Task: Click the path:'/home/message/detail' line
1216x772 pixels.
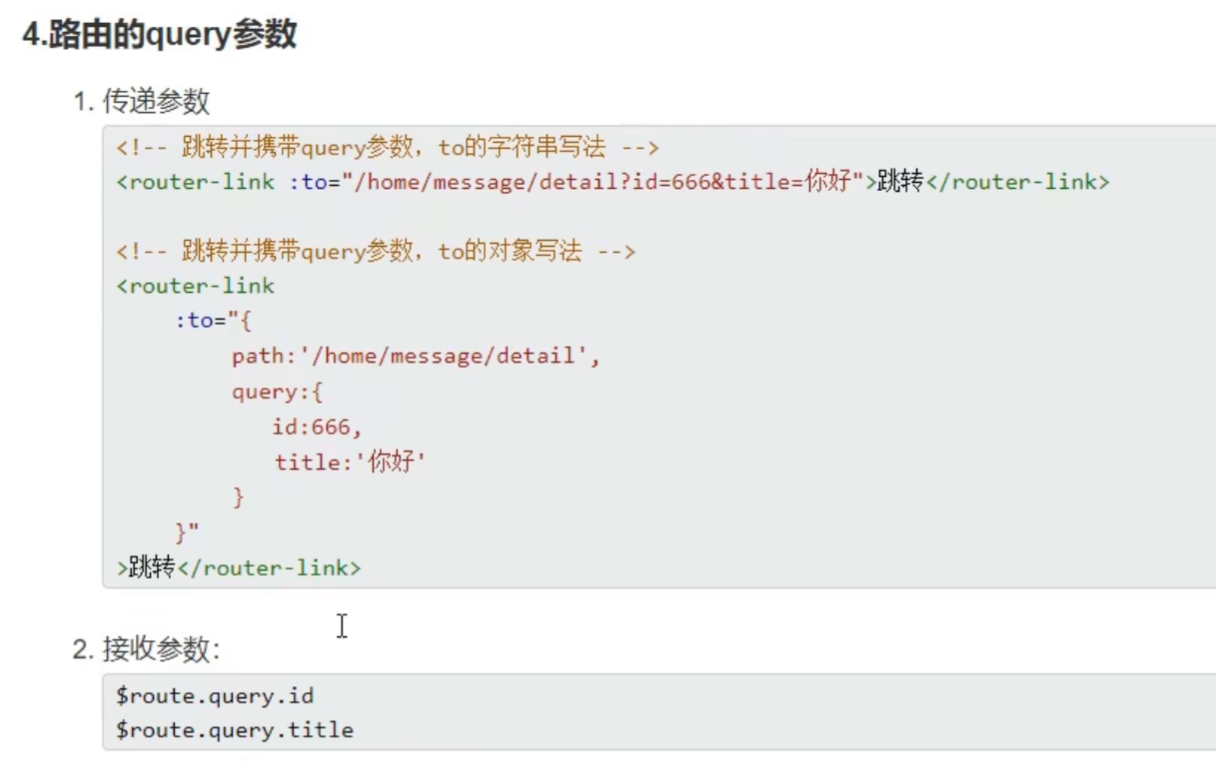Action: coord(415,356)
